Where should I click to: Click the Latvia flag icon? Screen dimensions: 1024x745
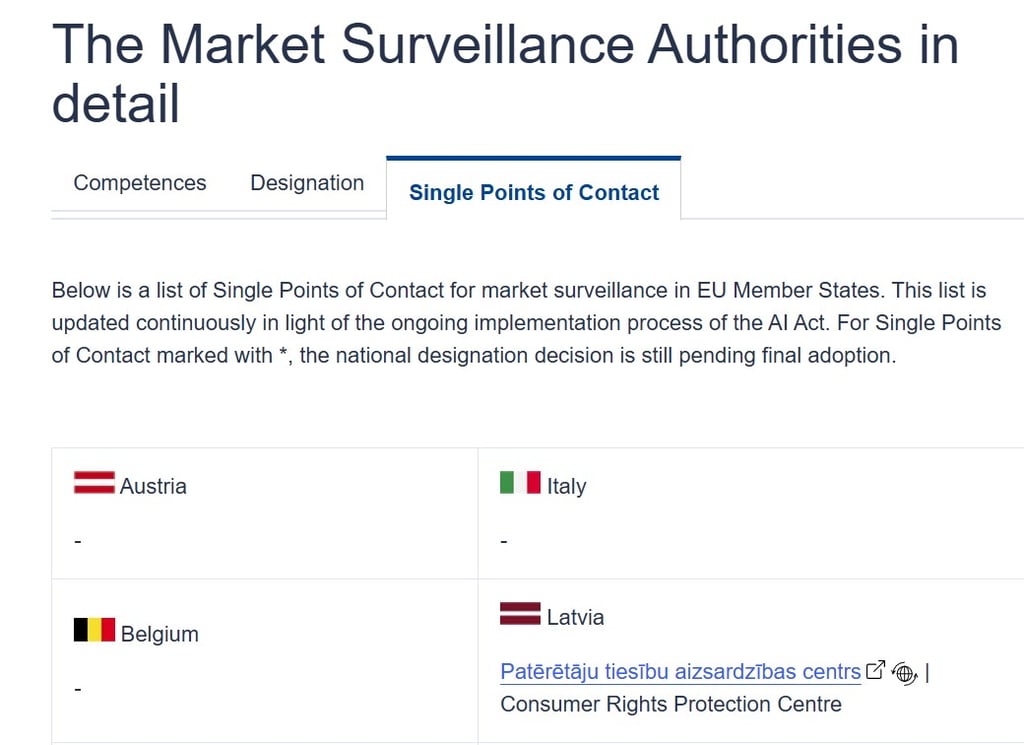[x=520, y=614]
